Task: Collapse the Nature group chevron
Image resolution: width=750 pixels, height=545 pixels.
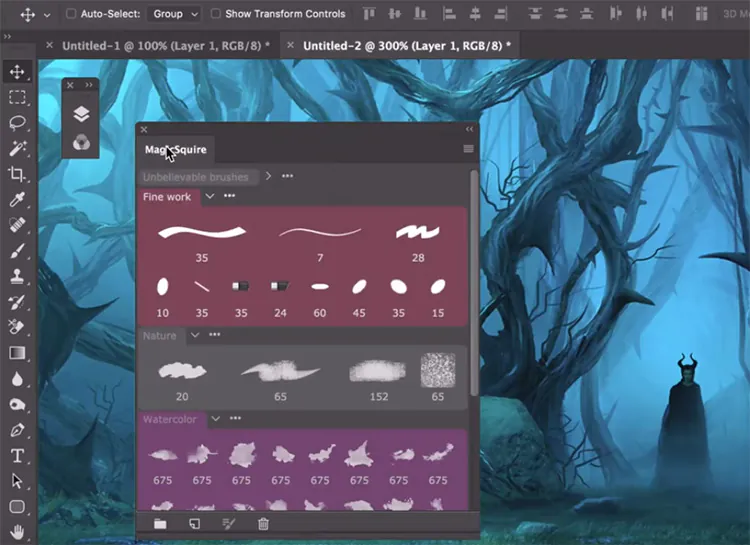Action: 195,334
